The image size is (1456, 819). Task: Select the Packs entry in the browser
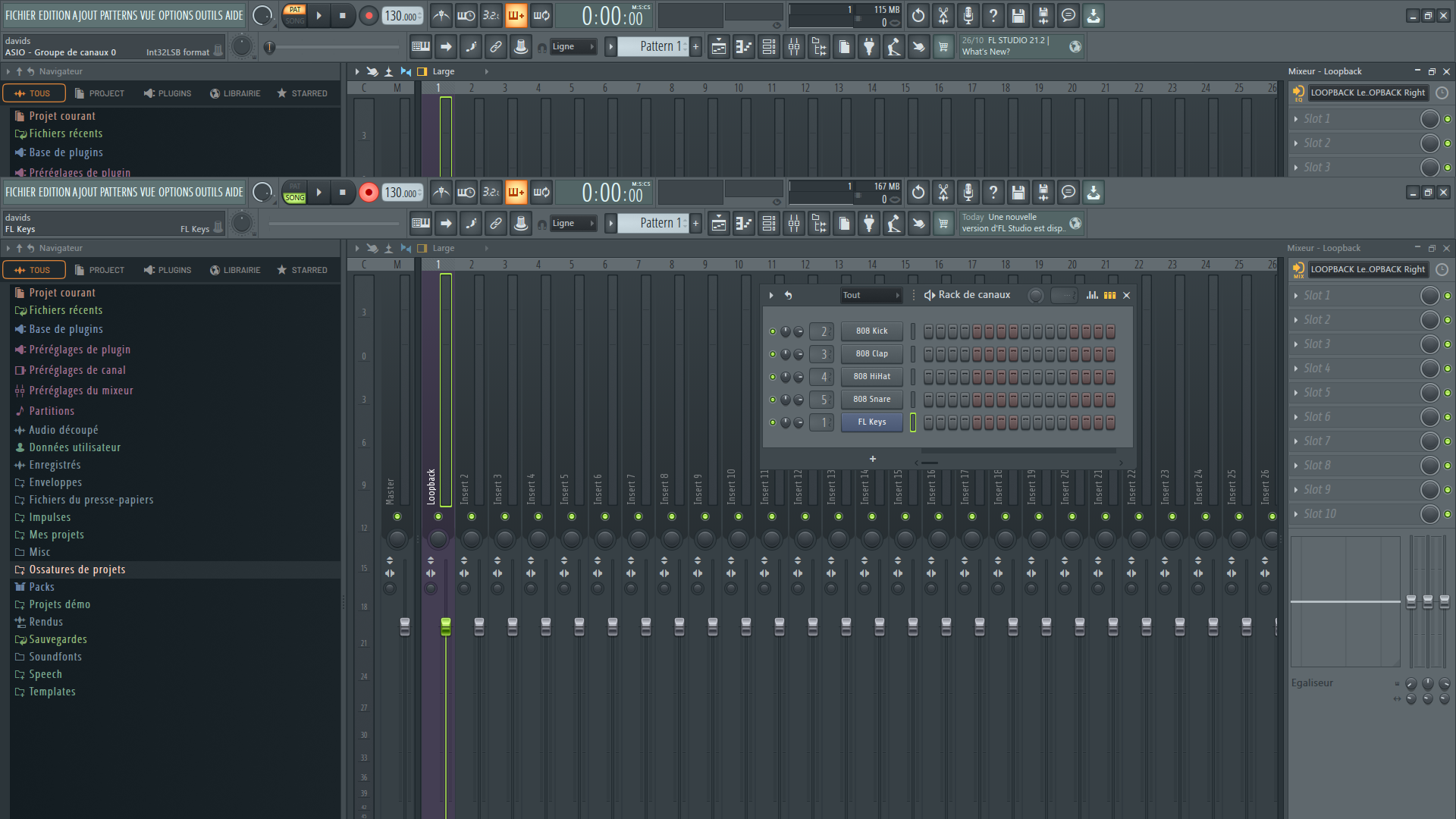click(x=41, y=587)
